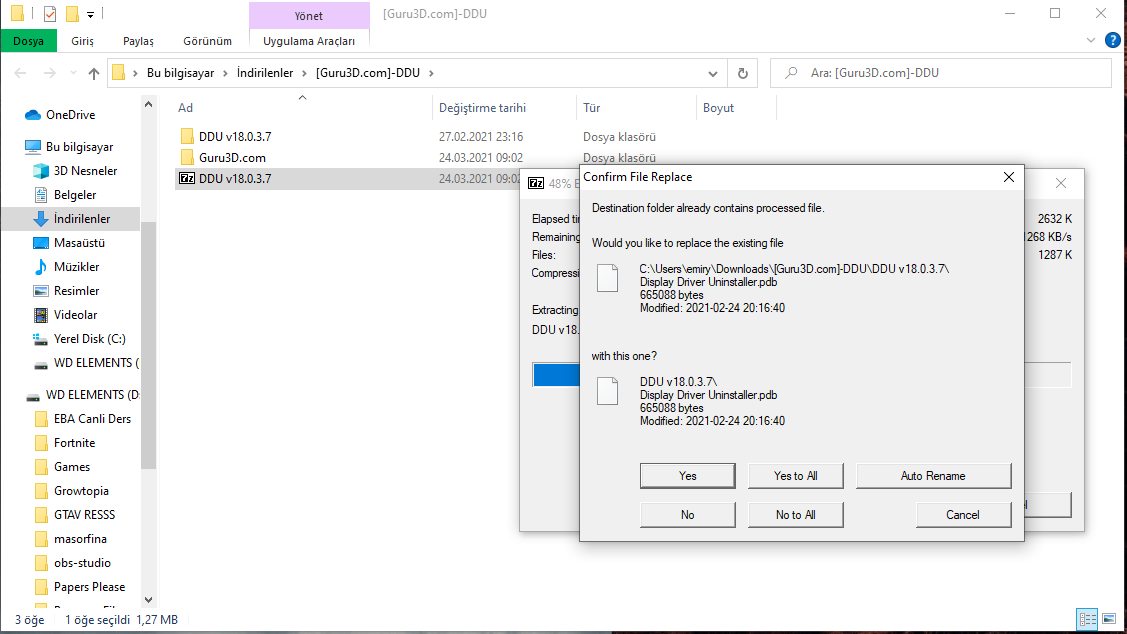Viewport: 1127px width, 634px height.
Task: Open Yerel Disk (C:) drive
Action: point(89,339)
